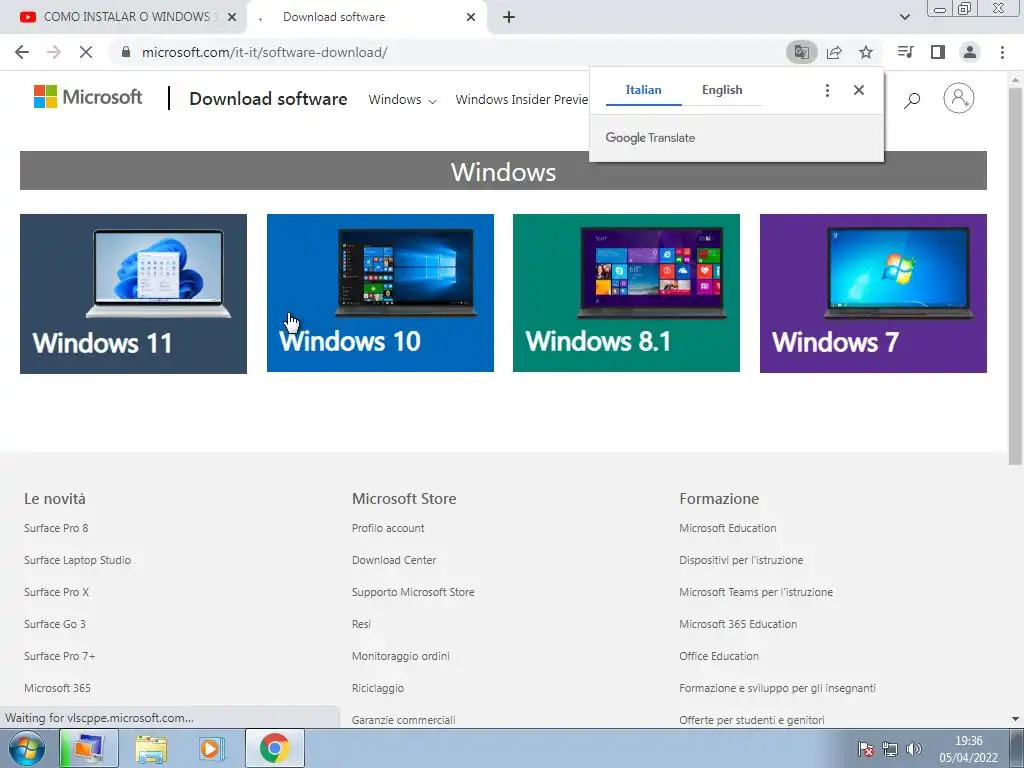Open Dispositivi per l'istruzione link

coord(741,560)
